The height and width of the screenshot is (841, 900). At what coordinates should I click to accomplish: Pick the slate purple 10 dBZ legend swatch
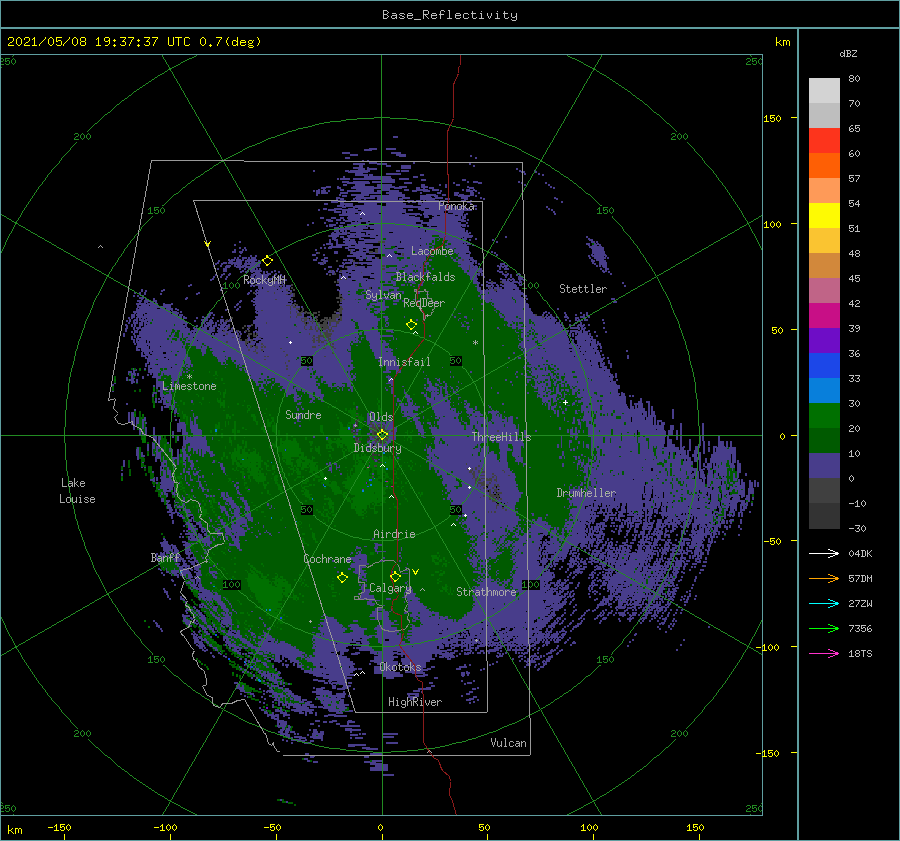(824, 466)
